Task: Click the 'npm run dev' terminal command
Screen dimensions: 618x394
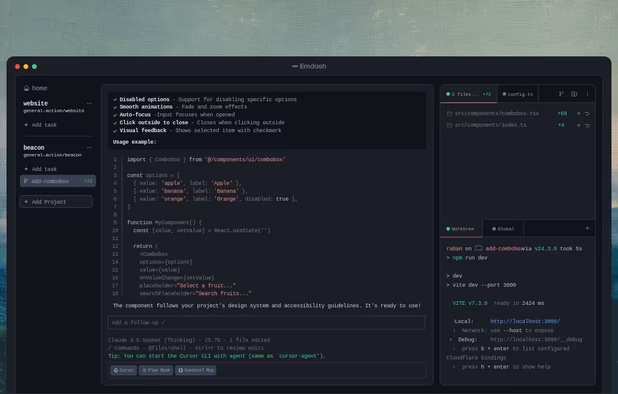Action: pyautogui.click(x=470, y=258)
